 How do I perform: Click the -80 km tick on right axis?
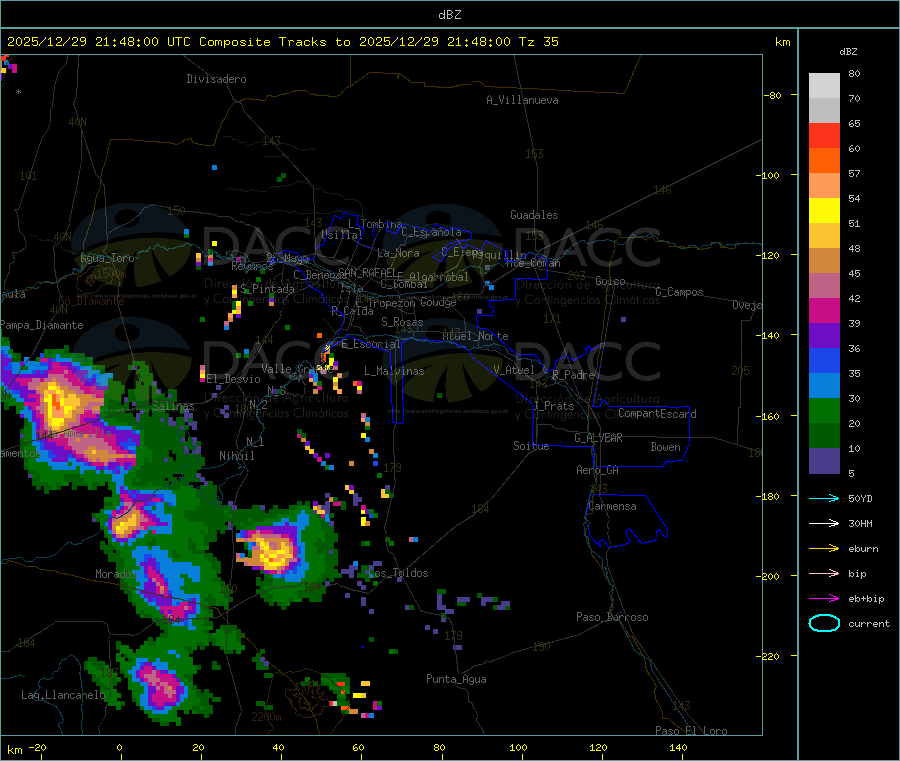coord(773,95)
